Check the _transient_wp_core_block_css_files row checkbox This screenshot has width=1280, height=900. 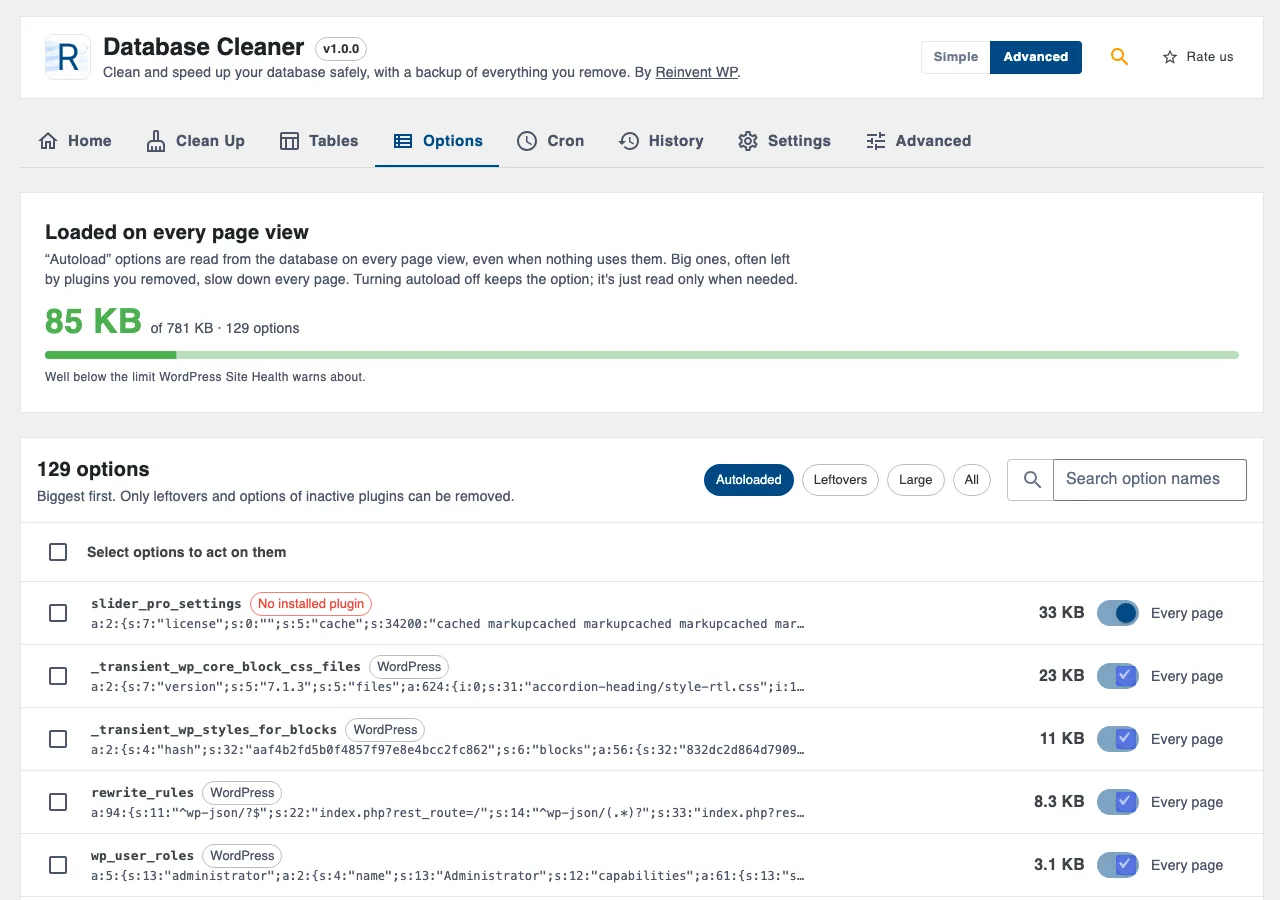click(x=58, y=676)
